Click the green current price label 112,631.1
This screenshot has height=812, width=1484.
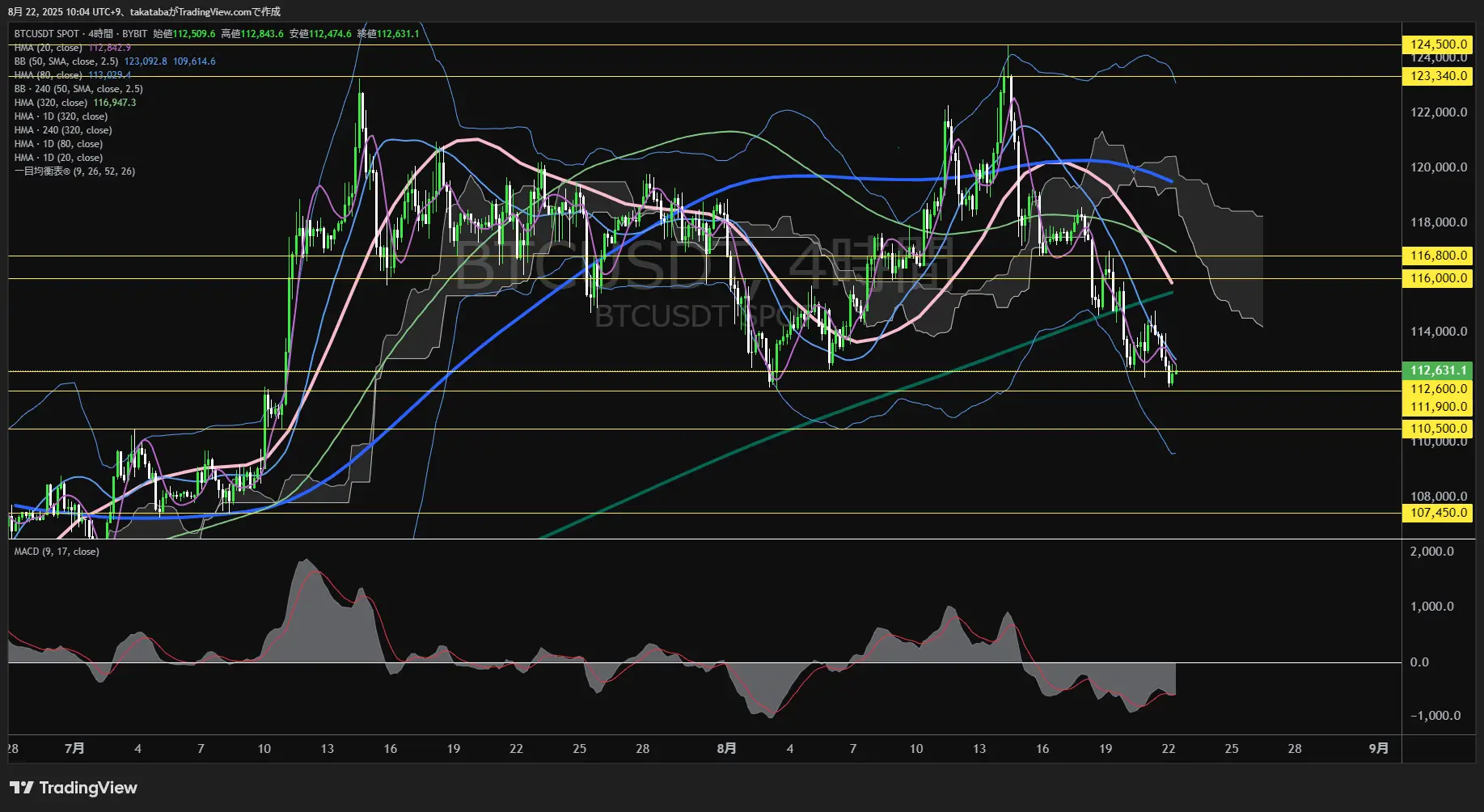[x=1438, y=370]
